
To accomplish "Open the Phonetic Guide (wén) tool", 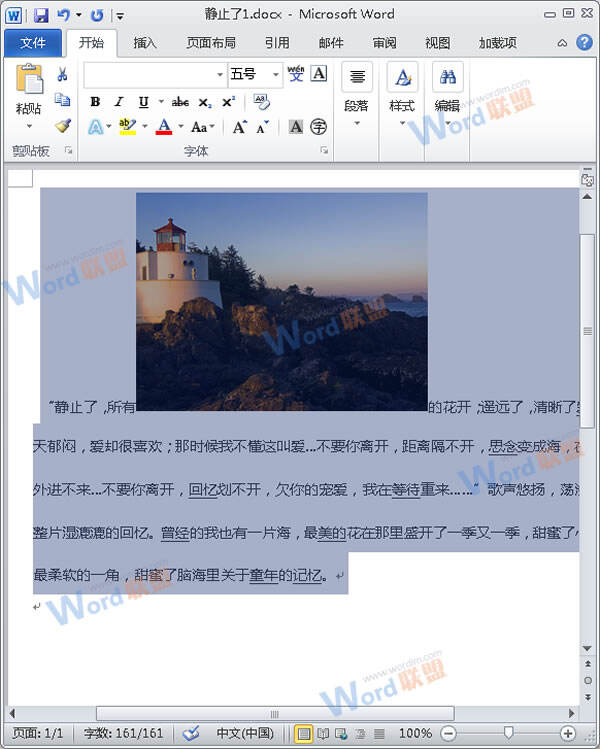I will [296, 74].
